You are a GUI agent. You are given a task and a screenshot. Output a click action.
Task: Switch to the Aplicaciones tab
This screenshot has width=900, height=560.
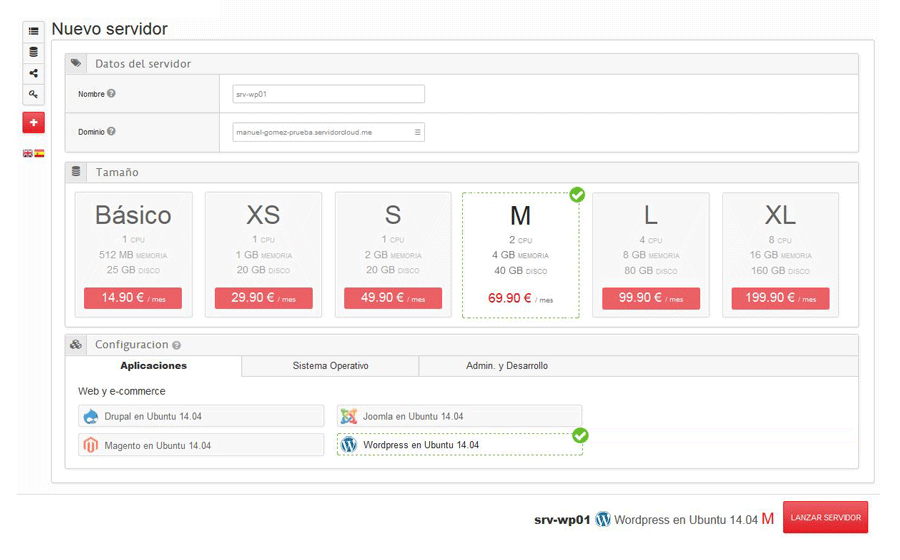(154, 365)
